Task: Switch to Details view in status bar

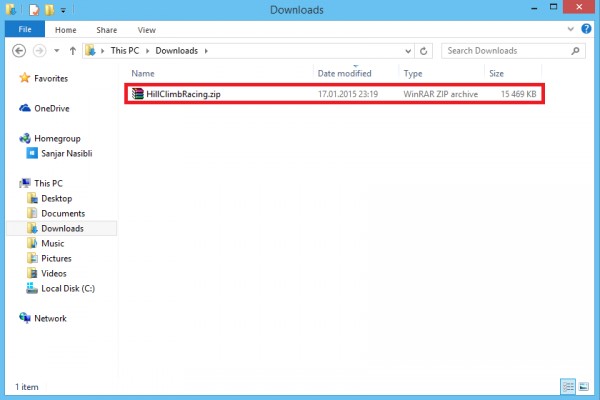Action: point(568,387)
